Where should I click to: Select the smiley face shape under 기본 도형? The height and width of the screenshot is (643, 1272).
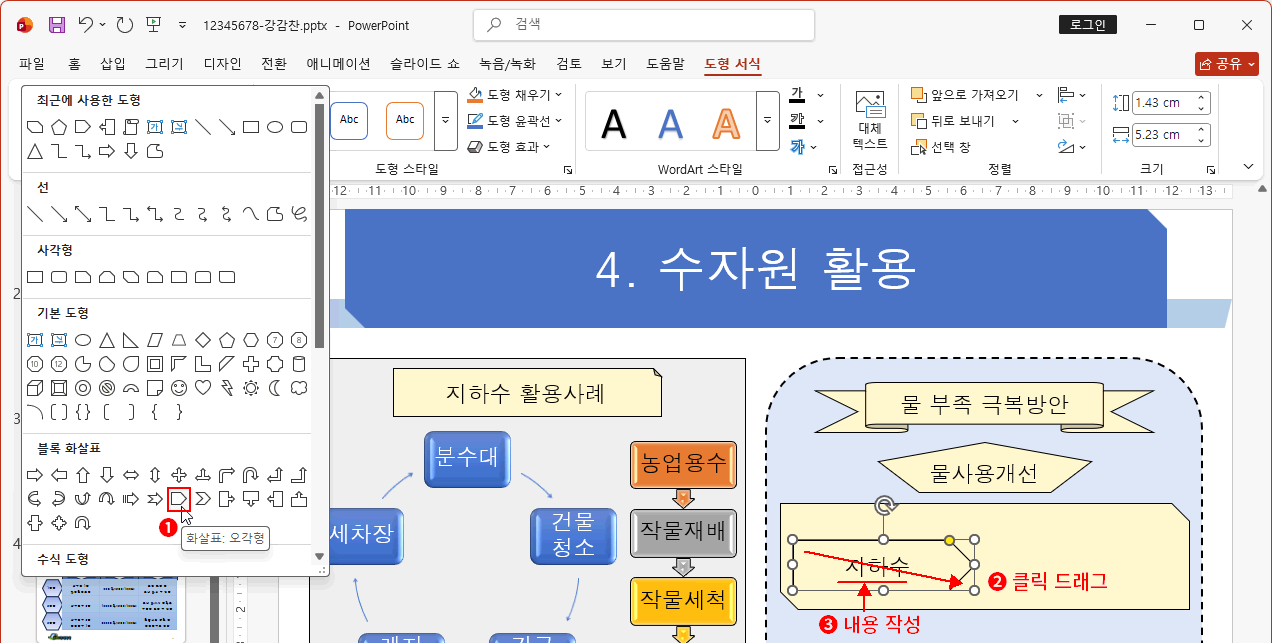pos(180,387)
